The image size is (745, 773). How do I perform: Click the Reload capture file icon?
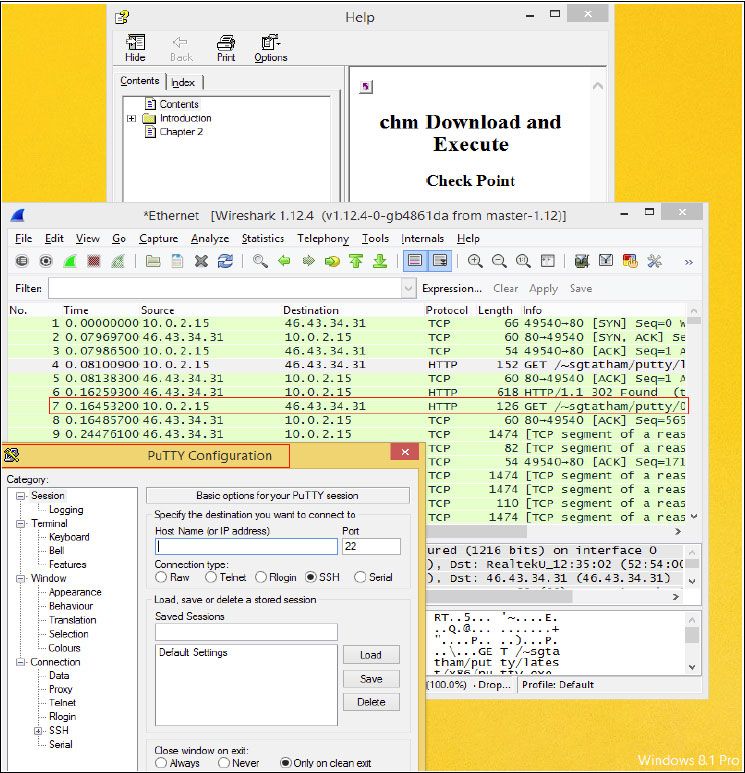point(225,261)
